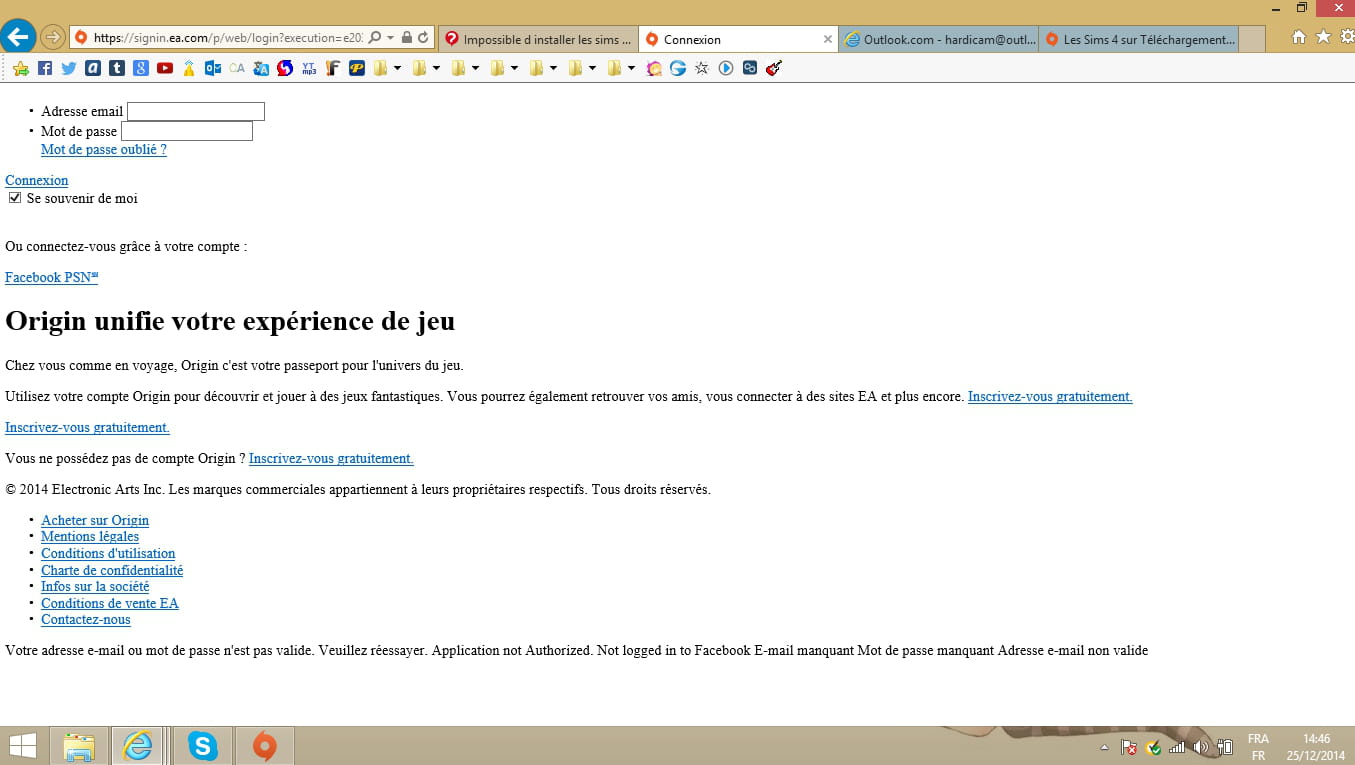
Task: Expand the seventh favorites folder dropdown
Action: point(631,68)
